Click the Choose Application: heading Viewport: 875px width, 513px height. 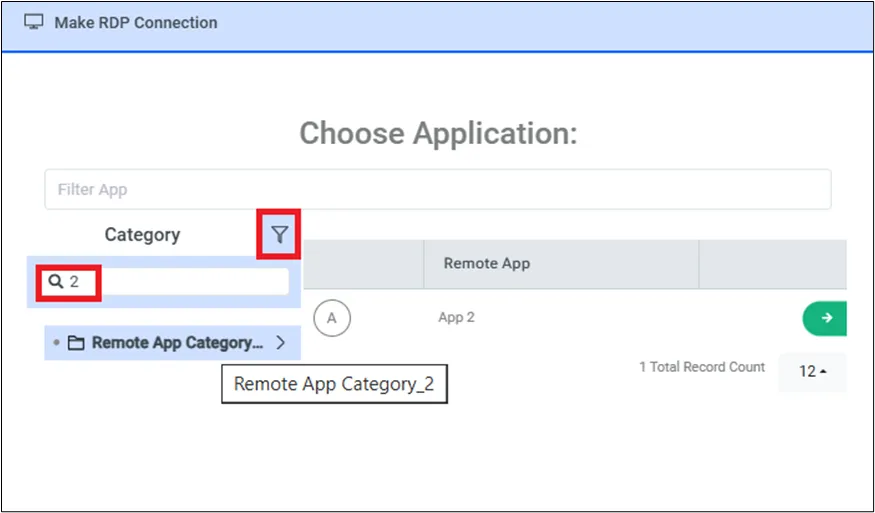(x=438, y=133)
